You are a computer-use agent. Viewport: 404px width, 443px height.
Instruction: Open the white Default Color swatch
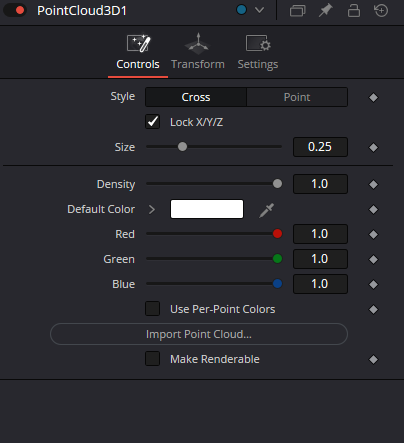[207, 209]
